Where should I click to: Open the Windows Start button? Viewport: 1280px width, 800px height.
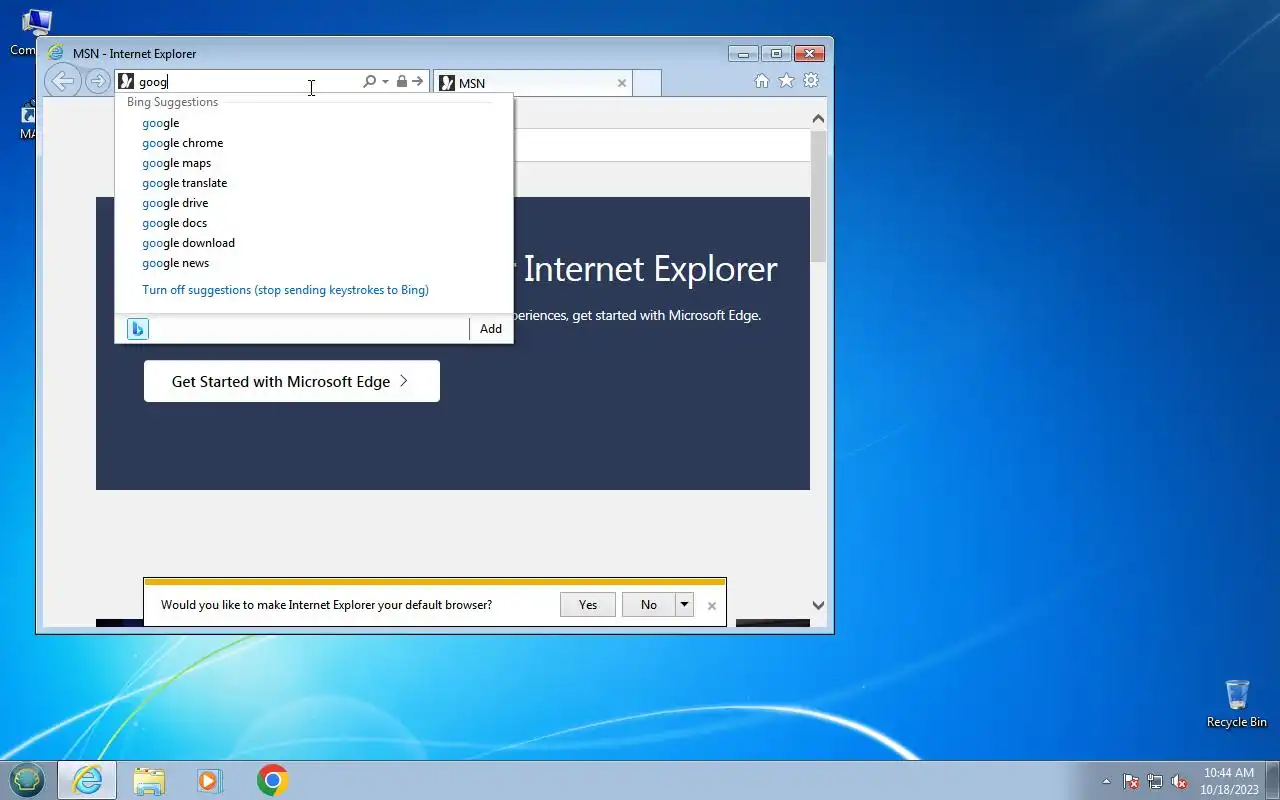(27, 780)
